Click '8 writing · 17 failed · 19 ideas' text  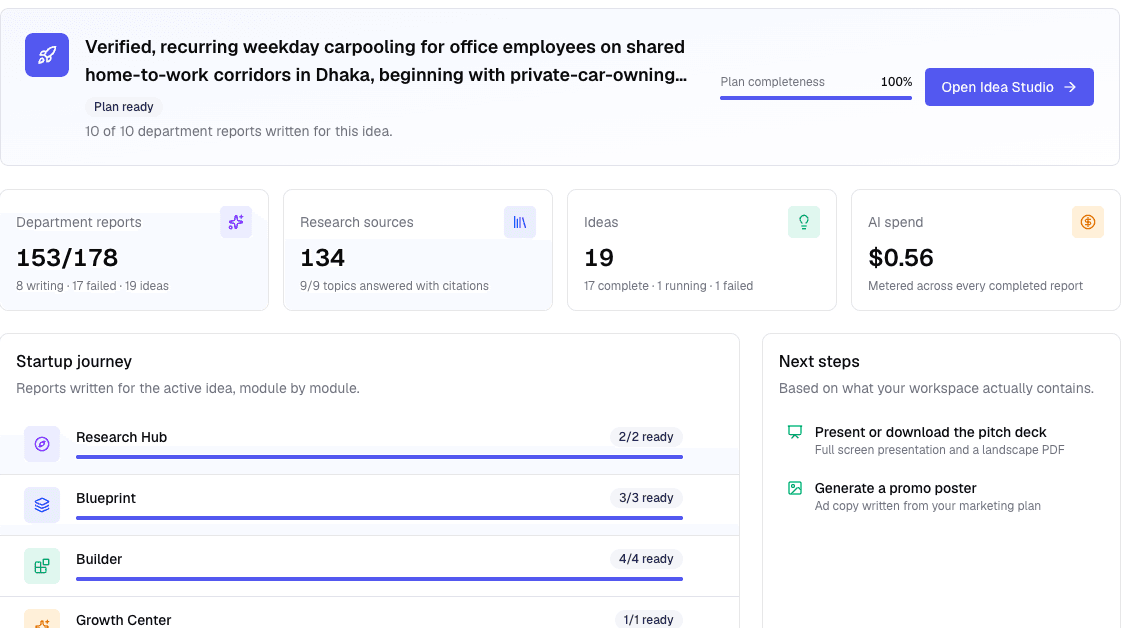pyautogui.click(x=92, y=285)
